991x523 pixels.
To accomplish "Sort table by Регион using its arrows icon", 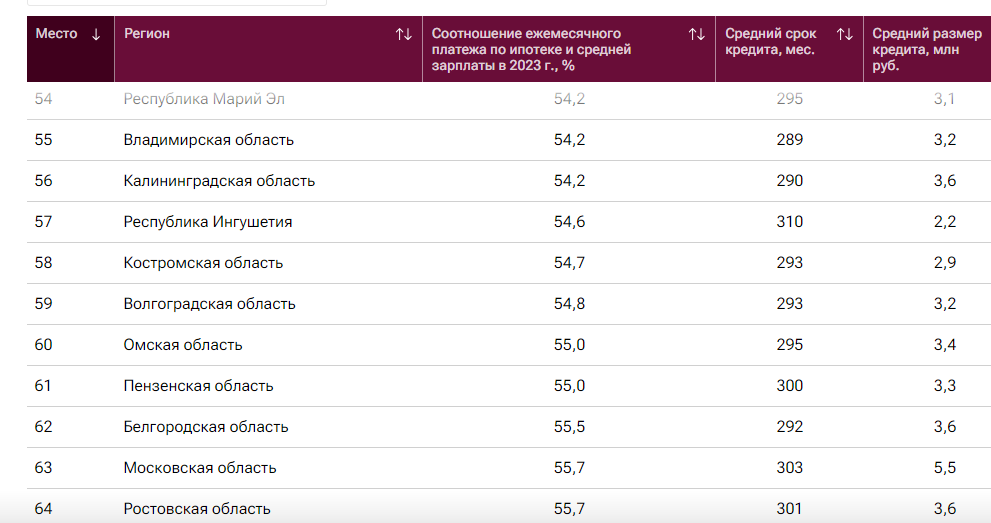I will [x=403, y=34].
